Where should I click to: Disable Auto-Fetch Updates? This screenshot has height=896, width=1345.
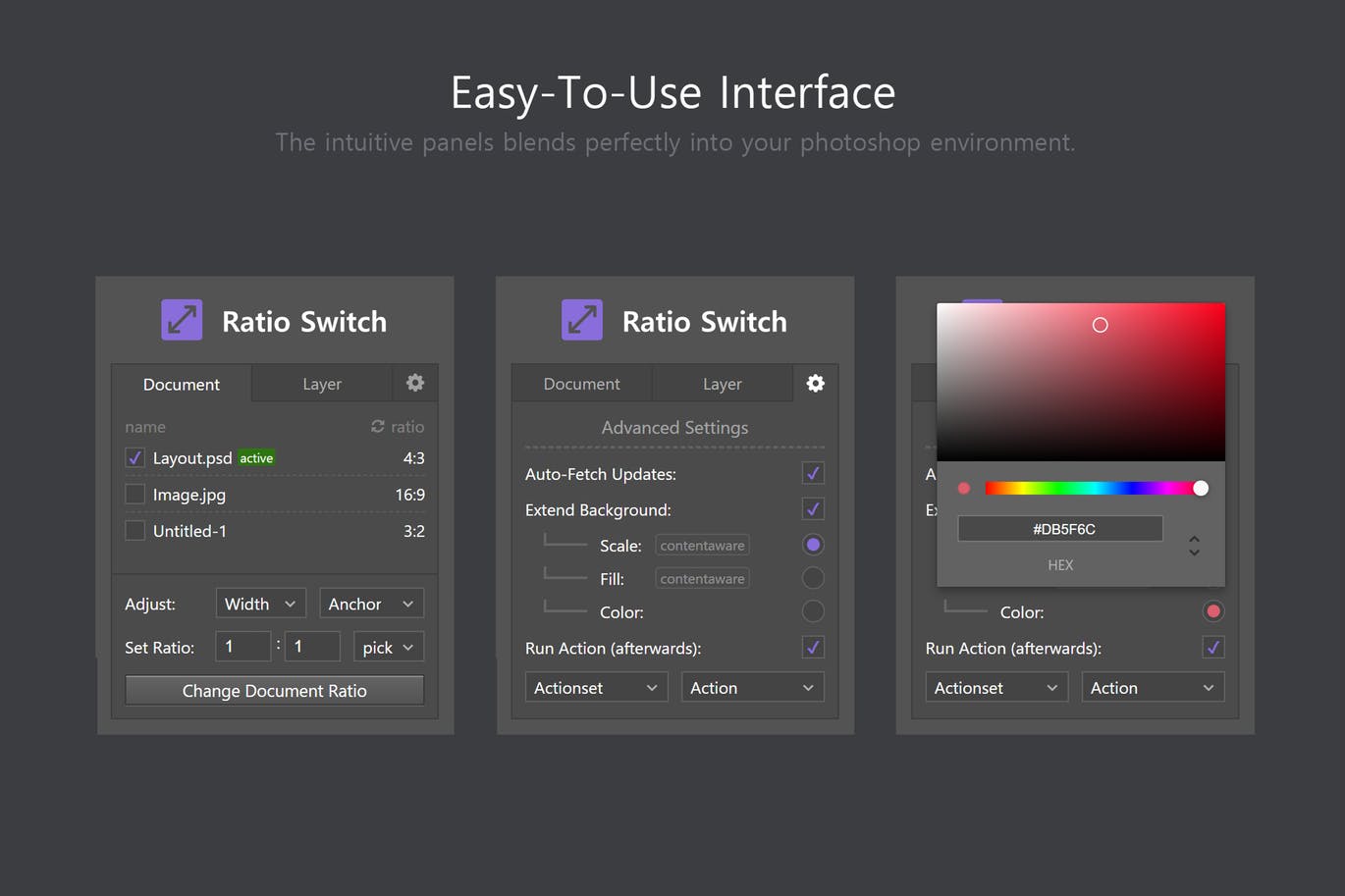(812, 473)
